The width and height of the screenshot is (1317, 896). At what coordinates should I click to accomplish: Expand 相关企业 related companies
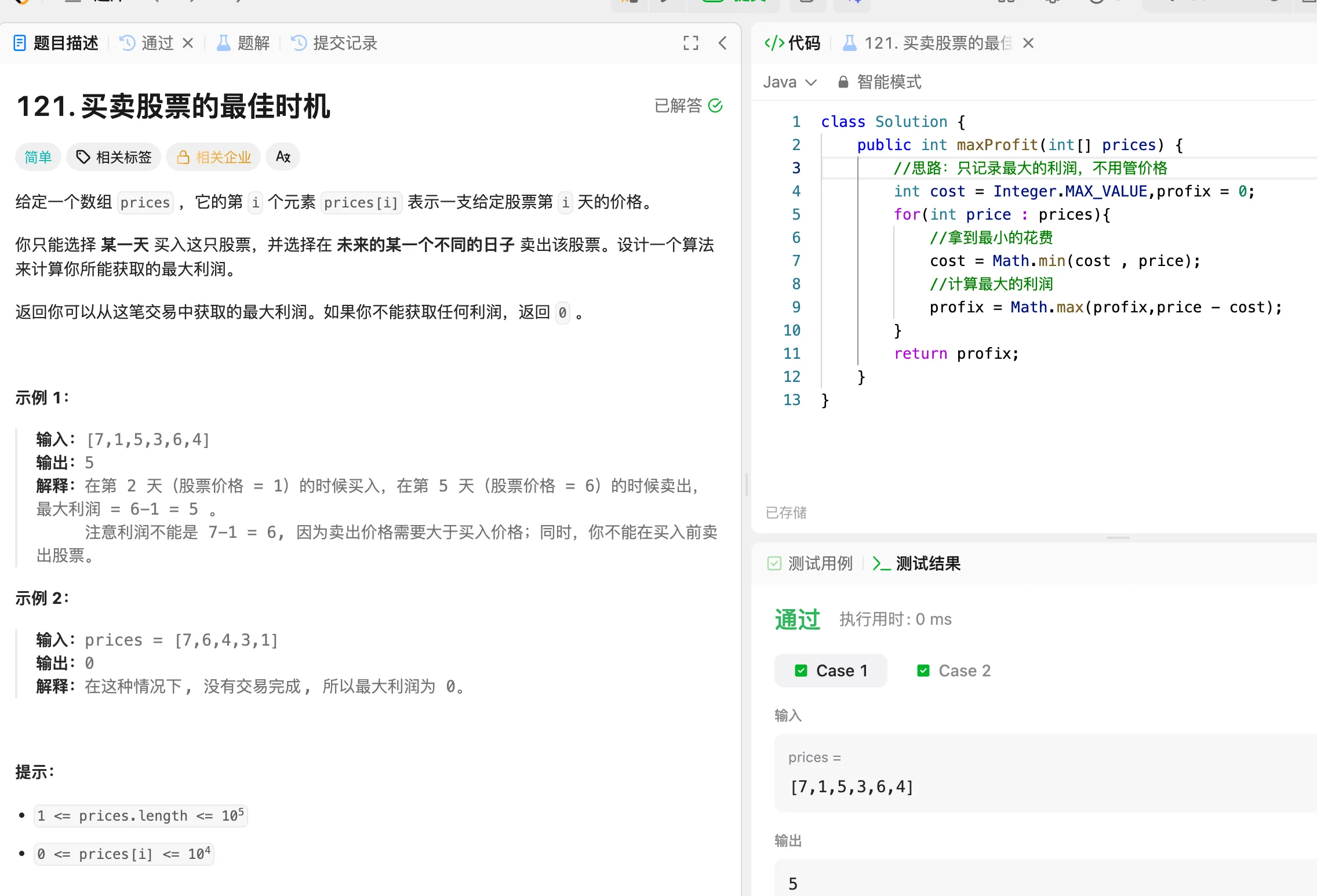pos(213,157)
